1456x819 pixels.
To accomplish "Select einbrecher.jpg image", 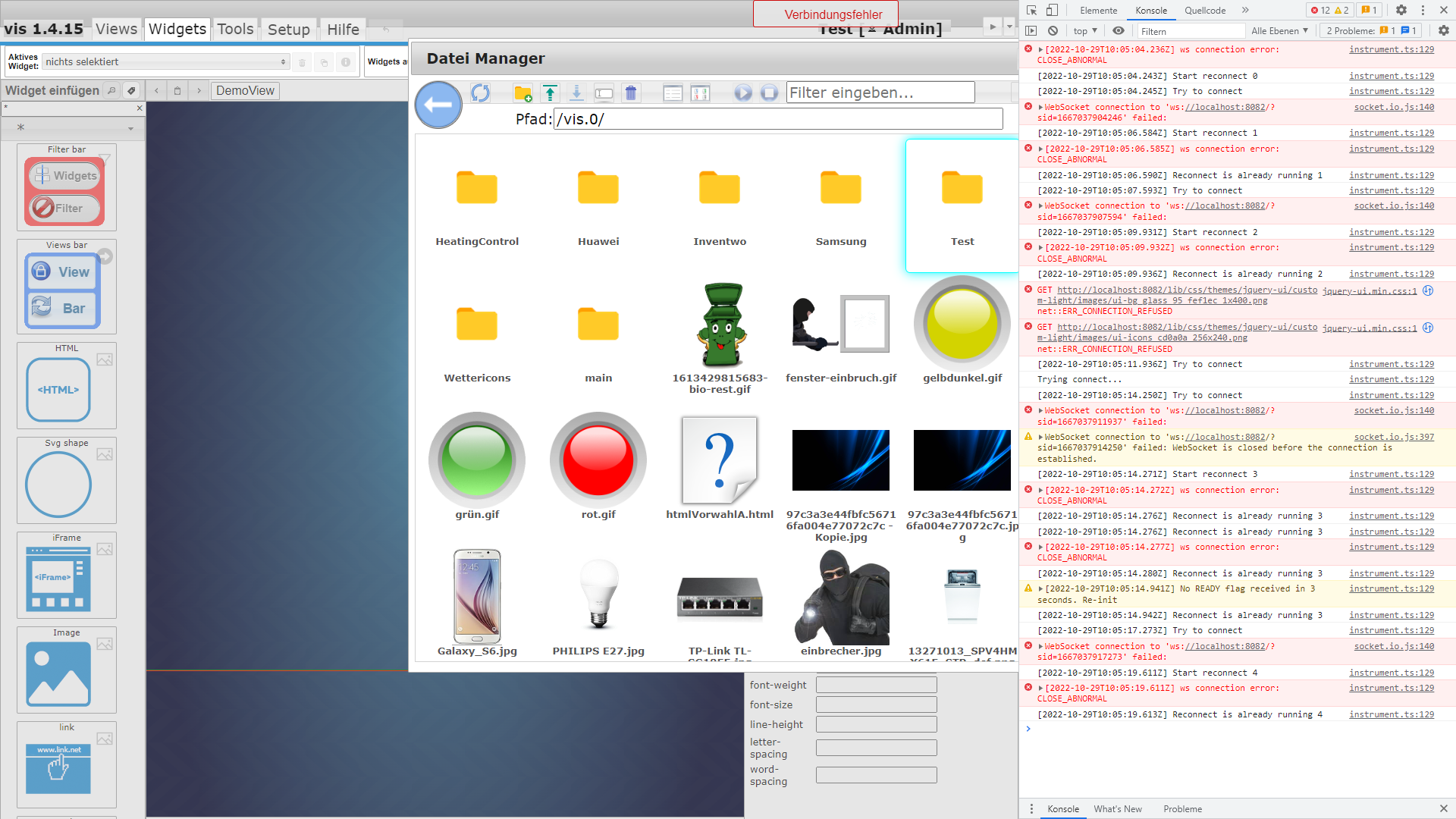I will point(841,603).
